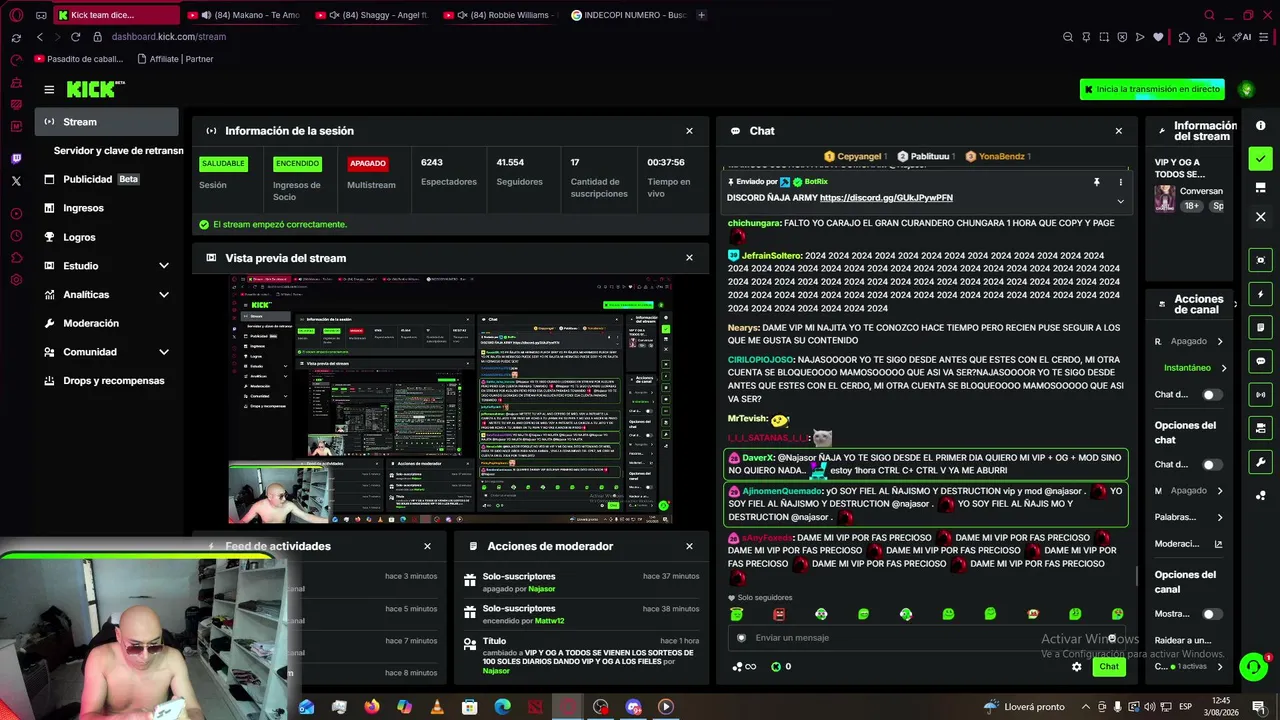The width and height of the screenshot is (1280, 720).
Task: Open the X icon in Opera sidebar
Action: pyautogui.click(x=16, y=181)
